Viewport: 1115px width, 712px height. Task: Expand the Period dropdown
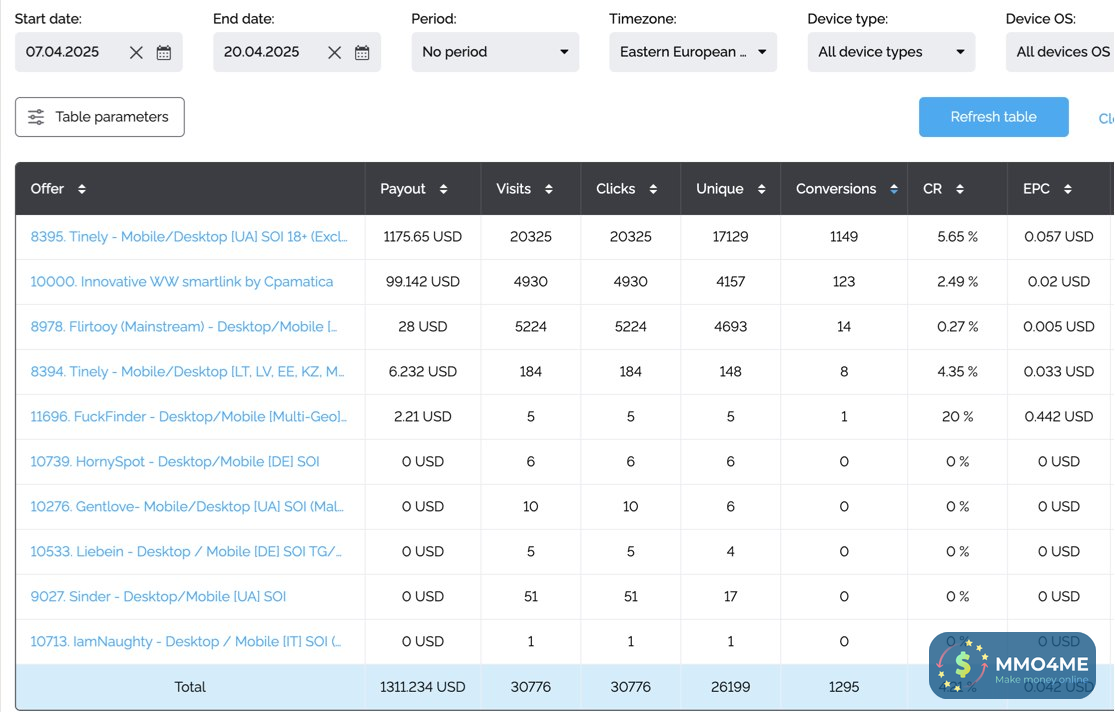(x=495, y=52)
